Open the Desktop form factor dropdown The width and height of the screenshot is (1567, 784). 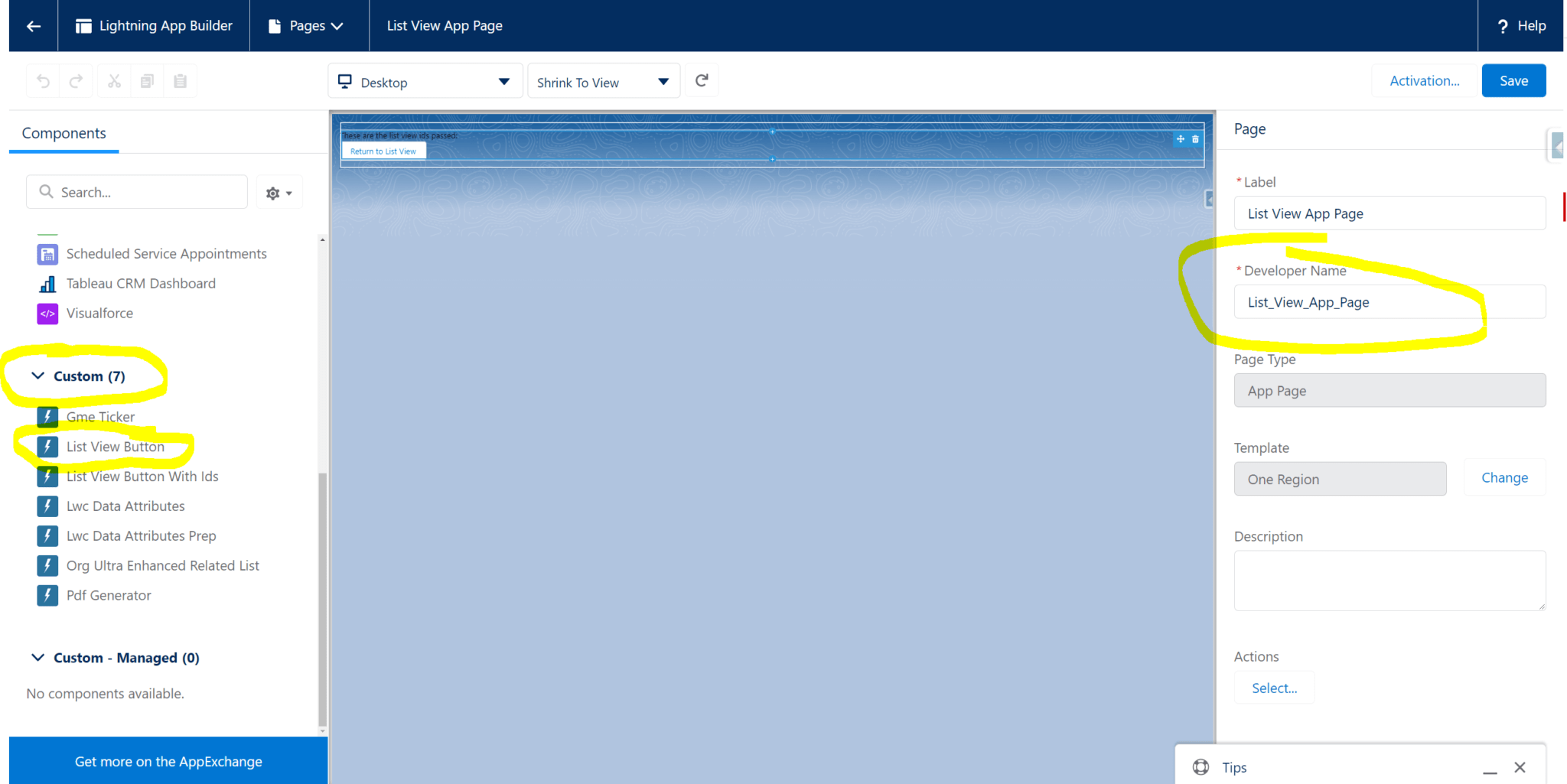(425, 81)
